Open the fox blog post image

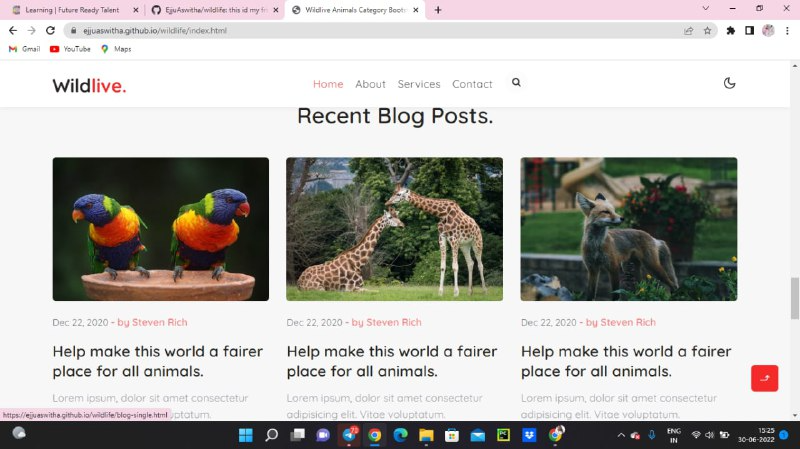[629, 229]
